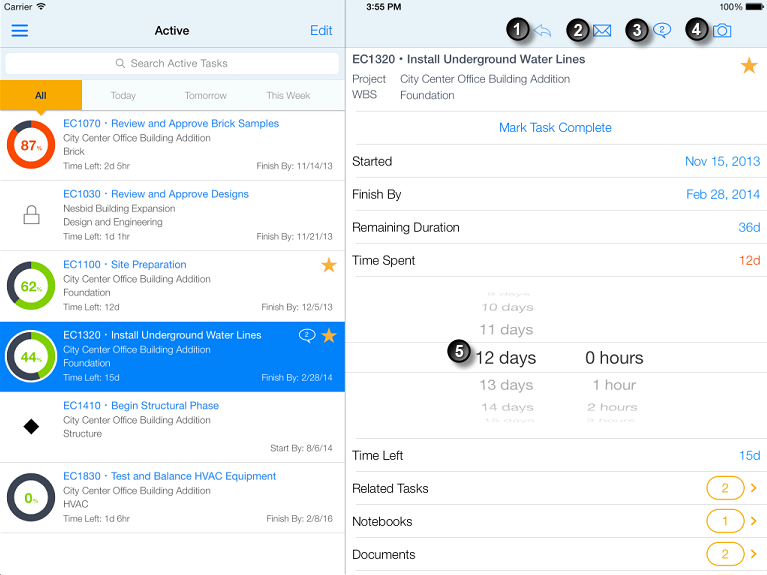Tap the lock icon on EC1030 row

pos(31,215)
